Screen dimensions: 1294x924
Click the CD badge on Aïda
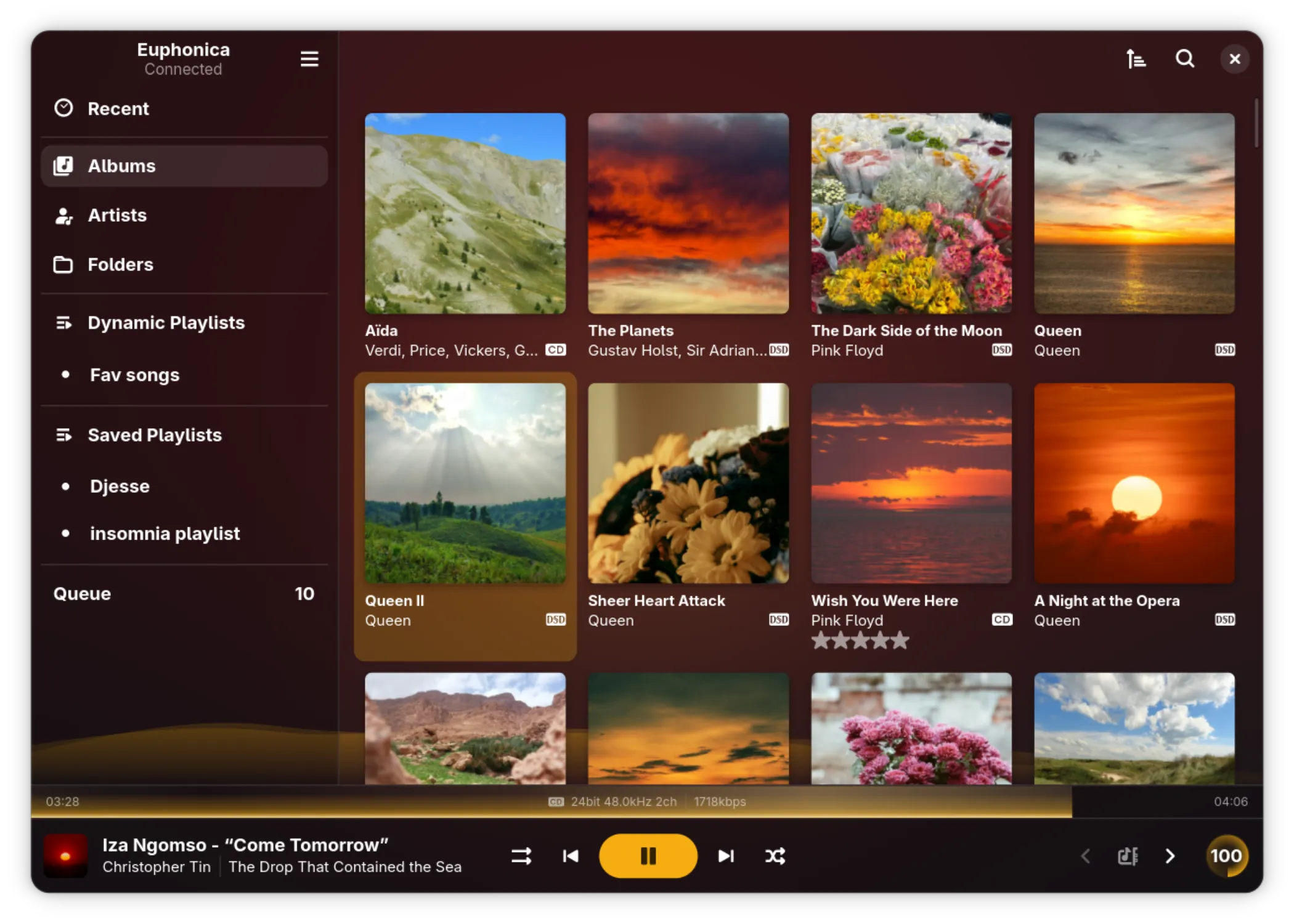click(555, 350)
